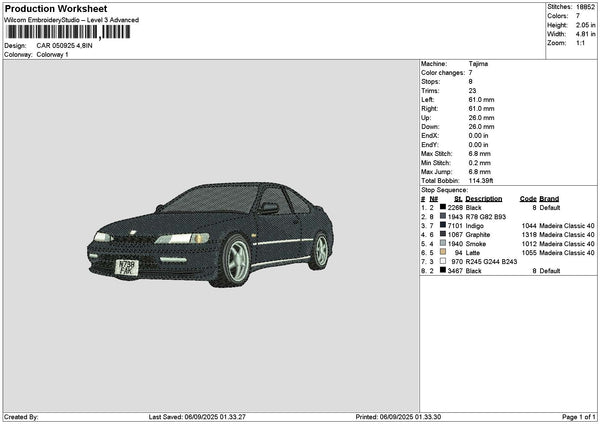Select the Color changes value 7
Image resolution: width=600 pixels, height=424 pixels.
[470, 73]
